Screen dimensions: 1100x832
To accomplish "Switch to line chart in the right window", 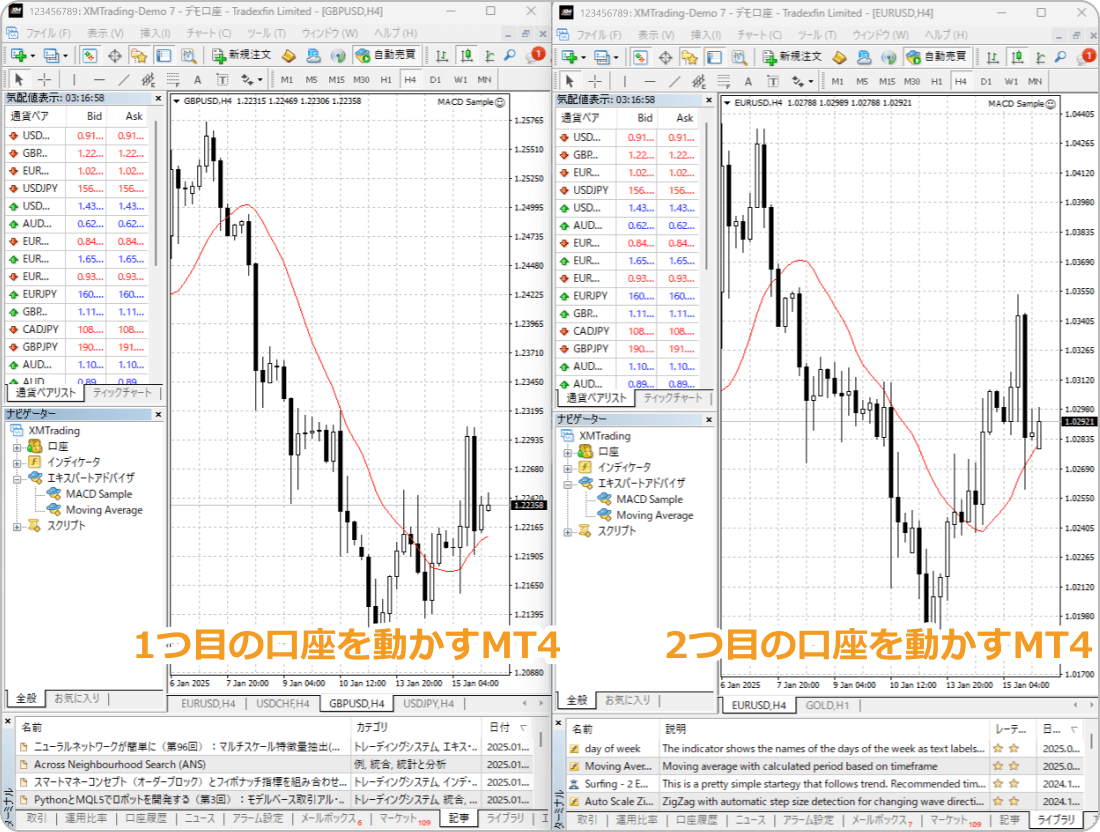I will tap(1040, 58).
